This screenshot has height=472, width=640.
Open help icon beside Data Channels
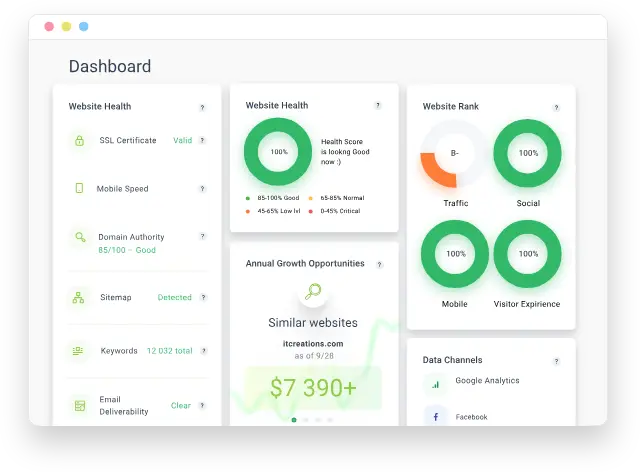pos(556,361)
